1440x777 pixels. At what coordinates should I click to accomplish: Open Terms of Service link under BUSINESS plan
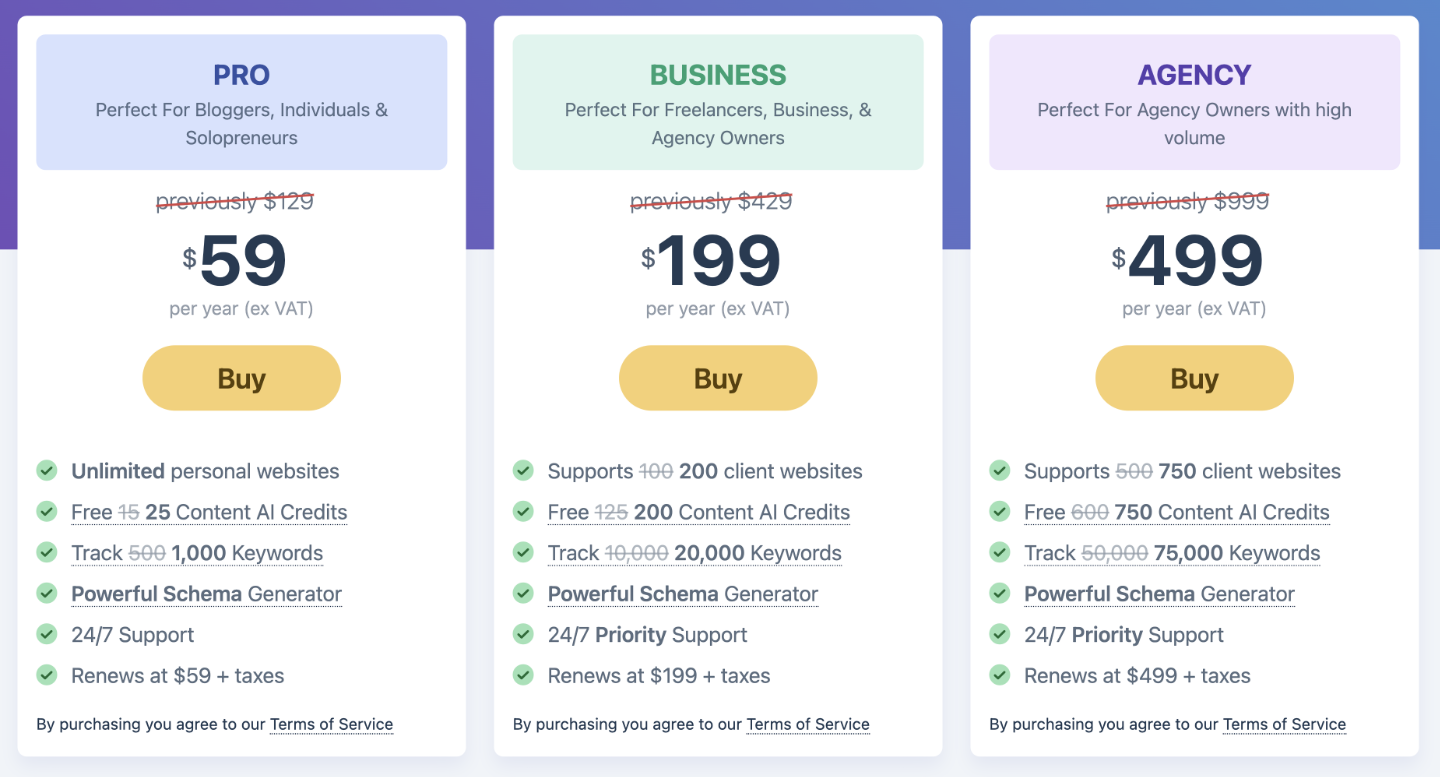click(x=808, y=724)
